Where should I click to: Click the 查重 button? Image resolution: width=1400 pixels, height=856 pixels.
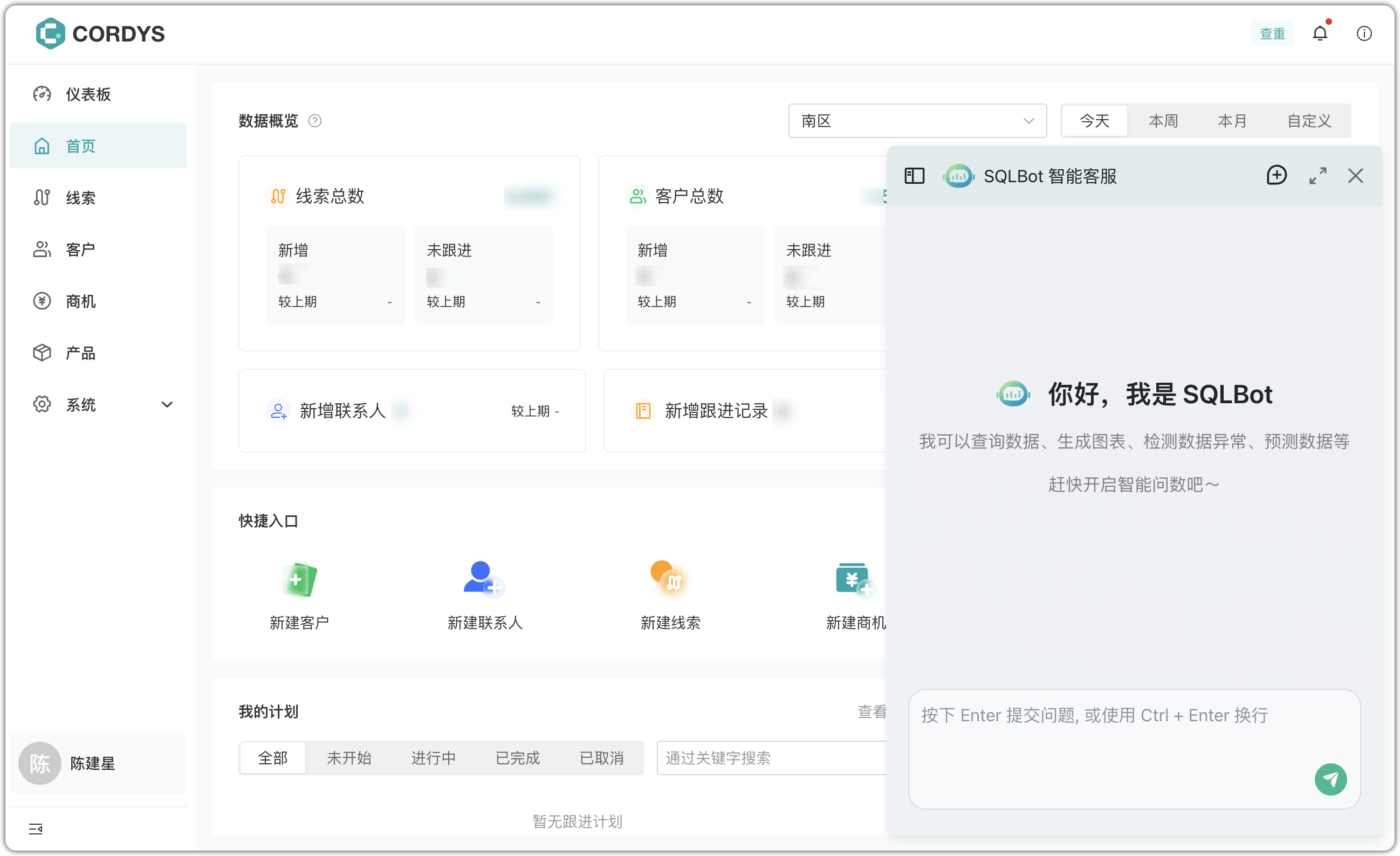[x=1272, y=33]
